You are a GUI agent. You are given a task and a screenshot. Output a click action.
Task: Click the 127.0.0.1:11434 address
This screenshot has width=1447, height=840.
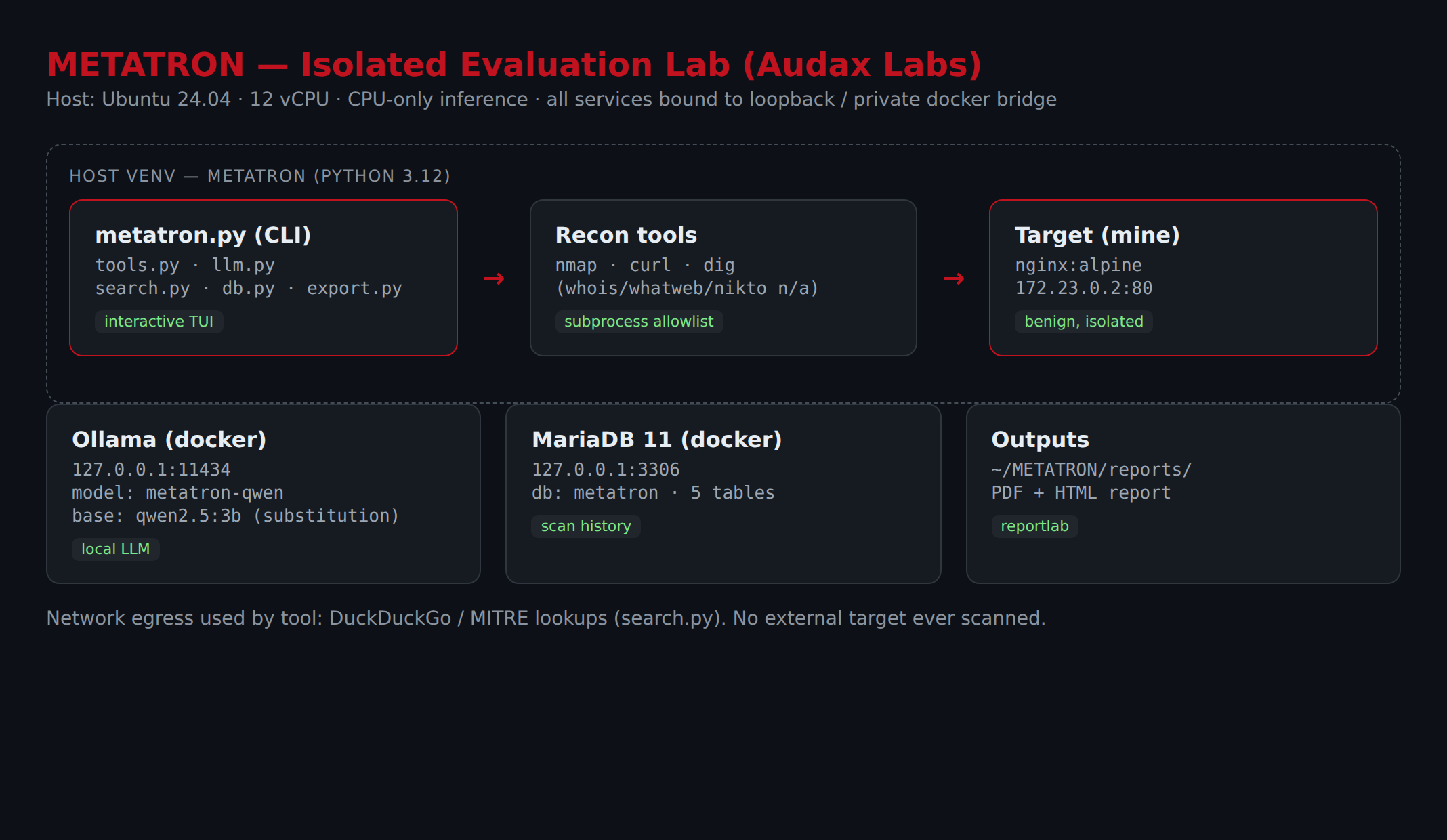(152, 469)
